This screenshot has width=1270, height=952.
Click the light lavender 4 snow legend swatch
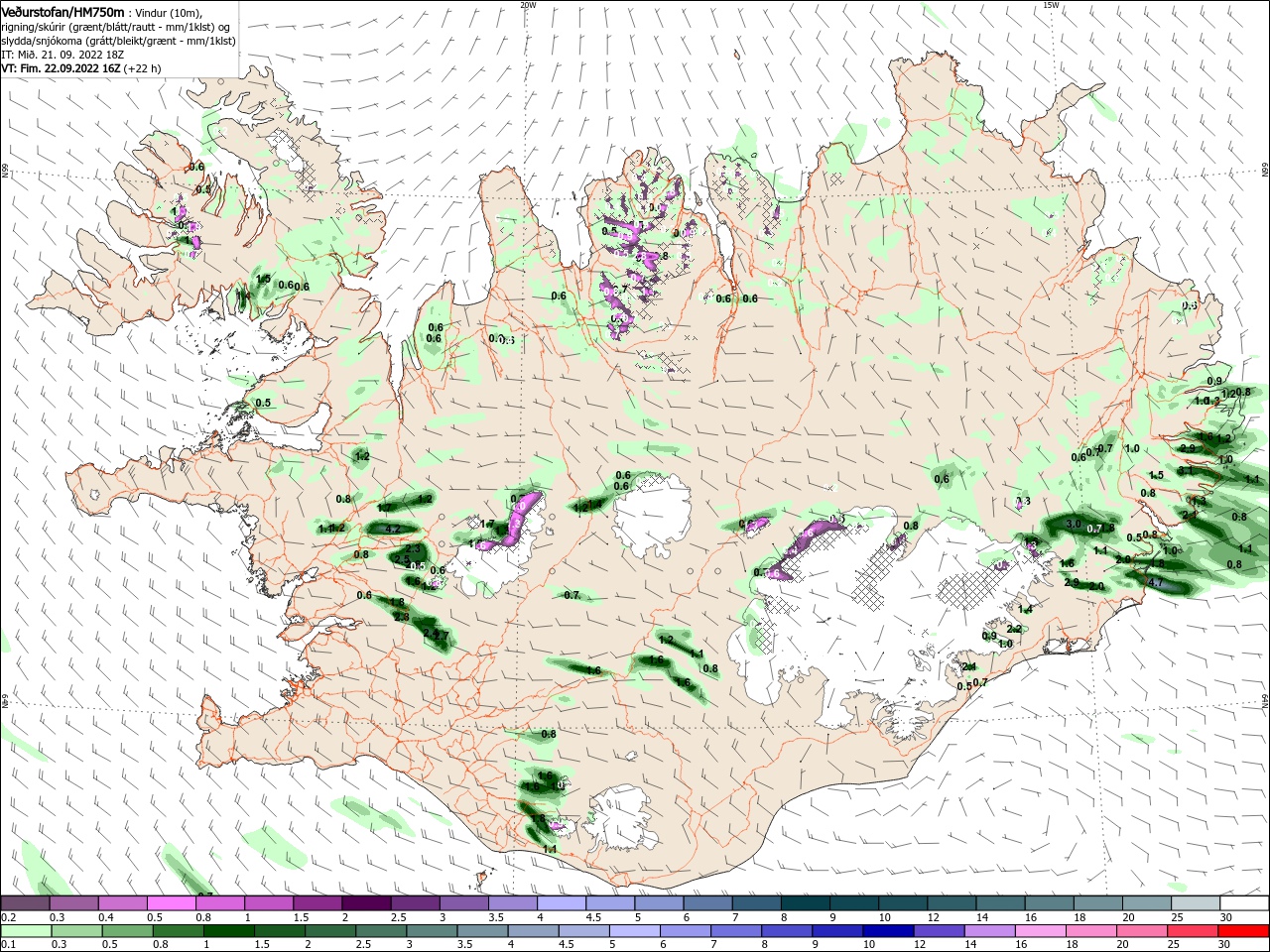click(x=561, y=903)
